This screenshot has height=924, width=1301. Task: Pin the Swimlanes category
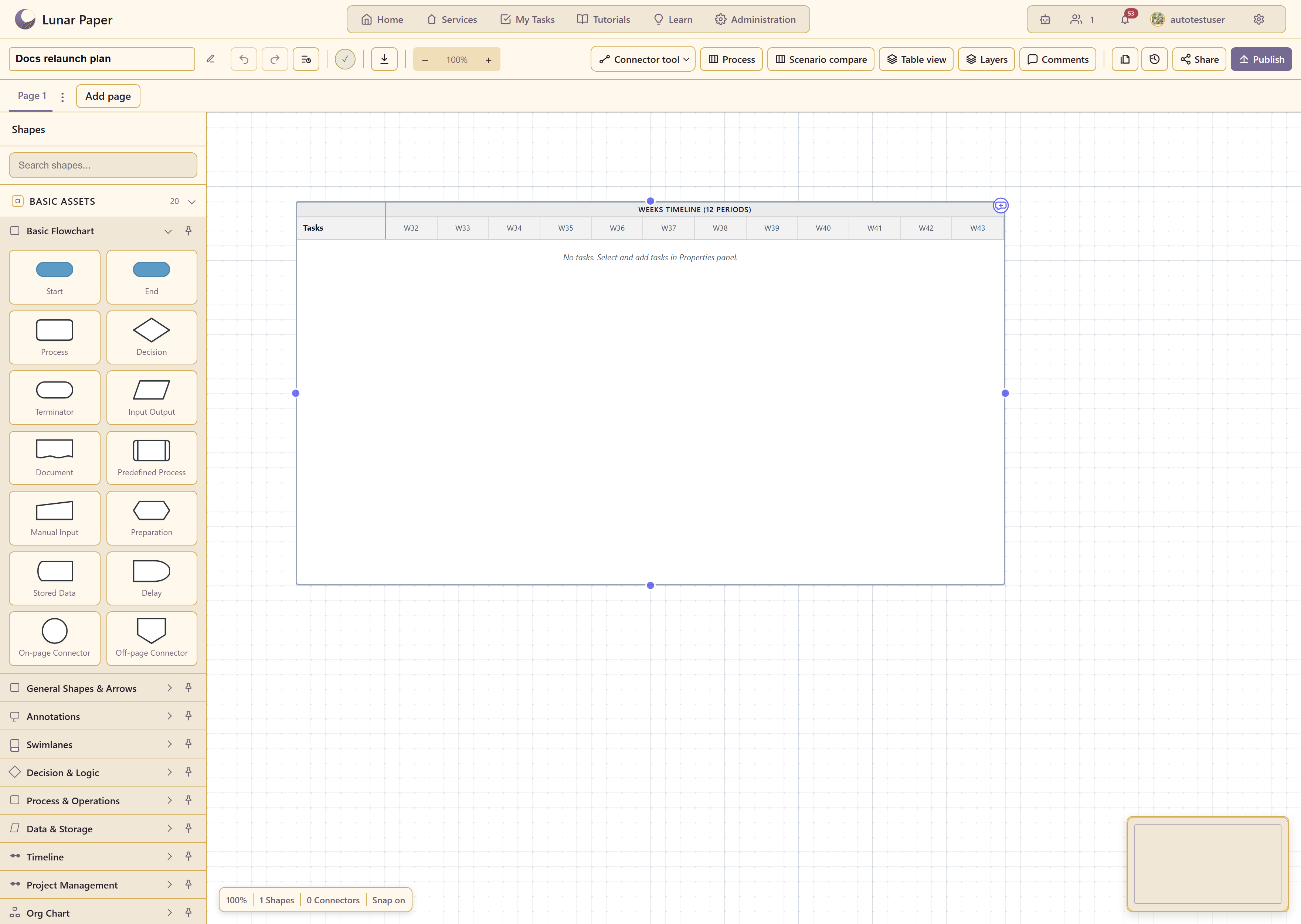188,744
